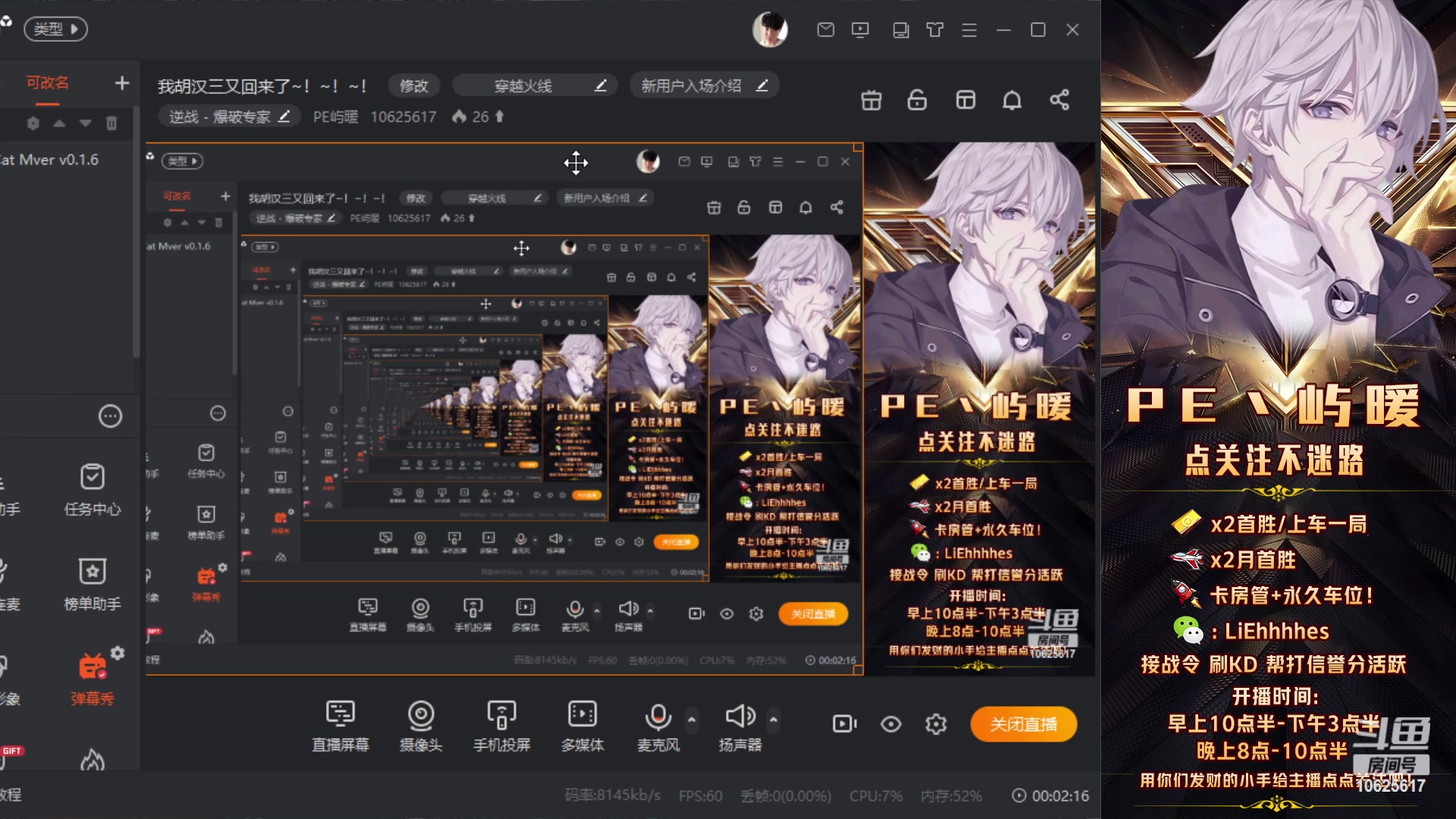Screen dimensions: 1456x819
Task: Click the 丢帧:0(0.00%) status
Action: pyautogui.click(x=786, y=795)
